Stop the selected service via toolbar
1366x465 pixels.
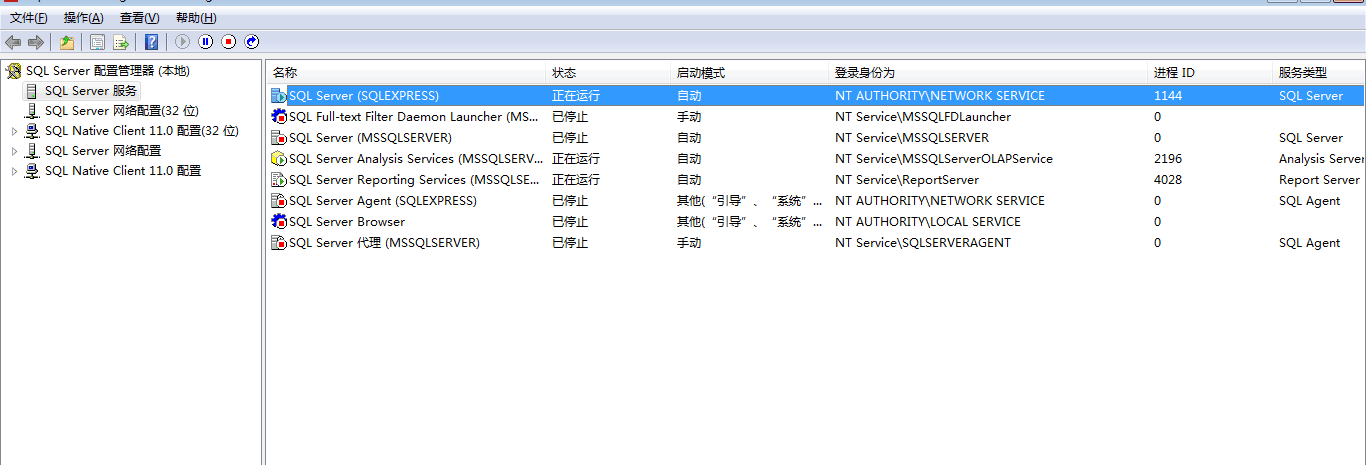click(228, 42)
